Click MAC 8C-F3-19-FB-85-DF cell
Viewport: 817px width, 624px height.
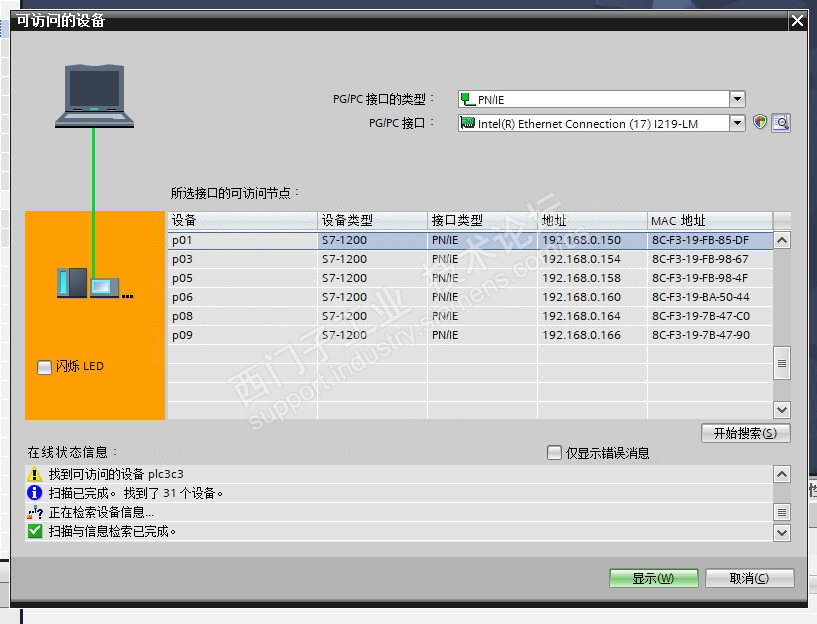710,240
